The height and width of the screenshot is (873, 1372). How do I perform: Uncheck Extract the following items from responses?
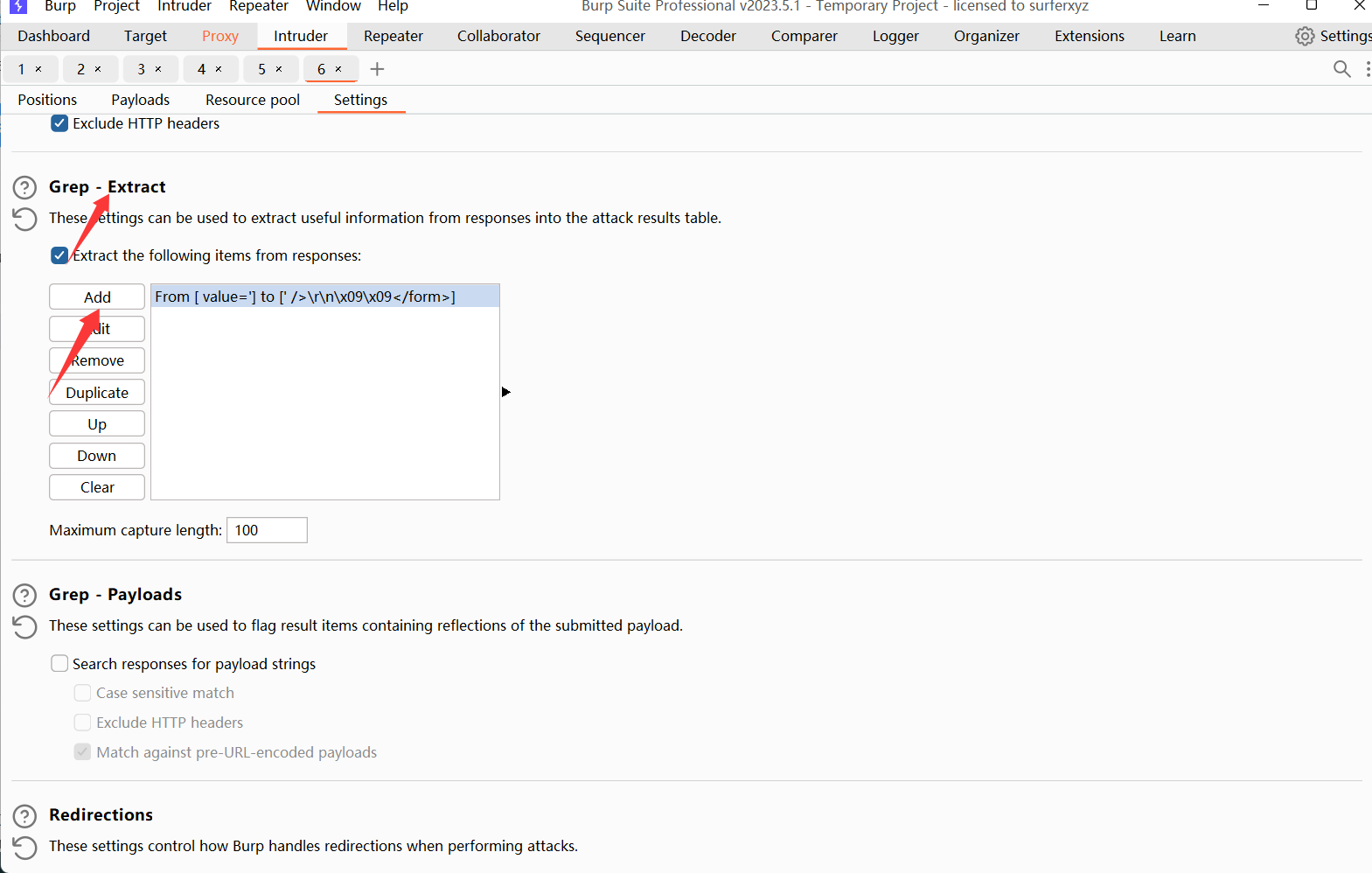tap(59, 255)
